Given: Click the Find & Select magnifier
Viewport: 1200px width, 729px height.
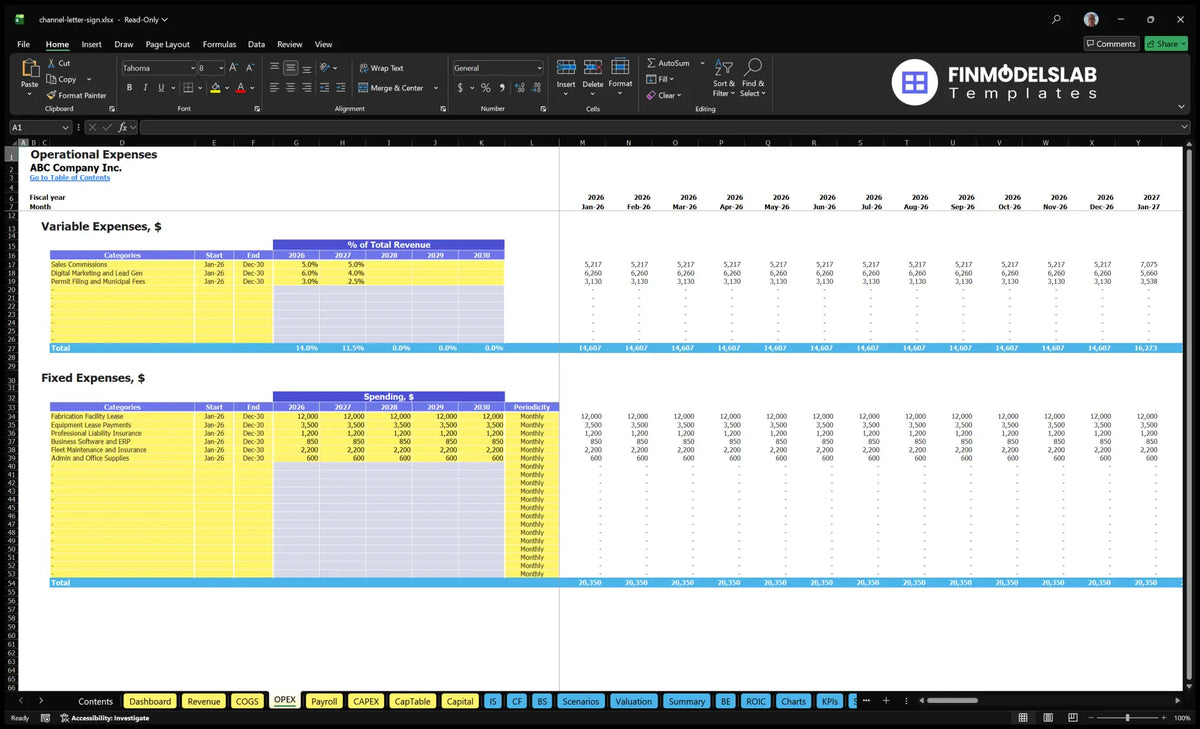Looking at the screenshot, I should click(x=753, y=77).
